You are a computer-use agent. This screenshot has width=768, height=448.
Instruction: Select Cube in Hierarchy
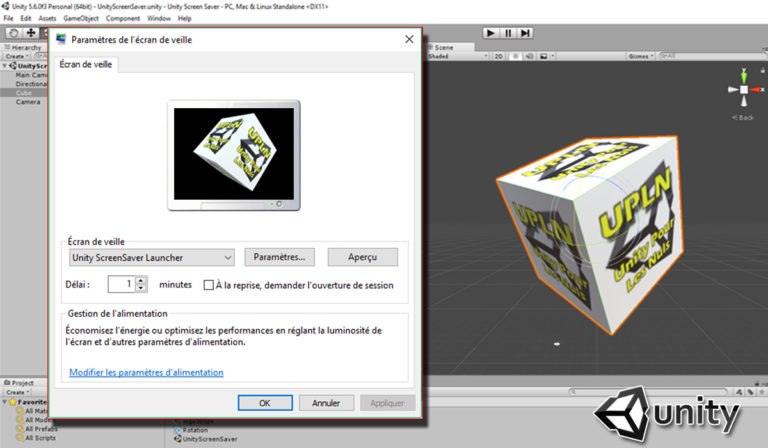tap(24, 93)
